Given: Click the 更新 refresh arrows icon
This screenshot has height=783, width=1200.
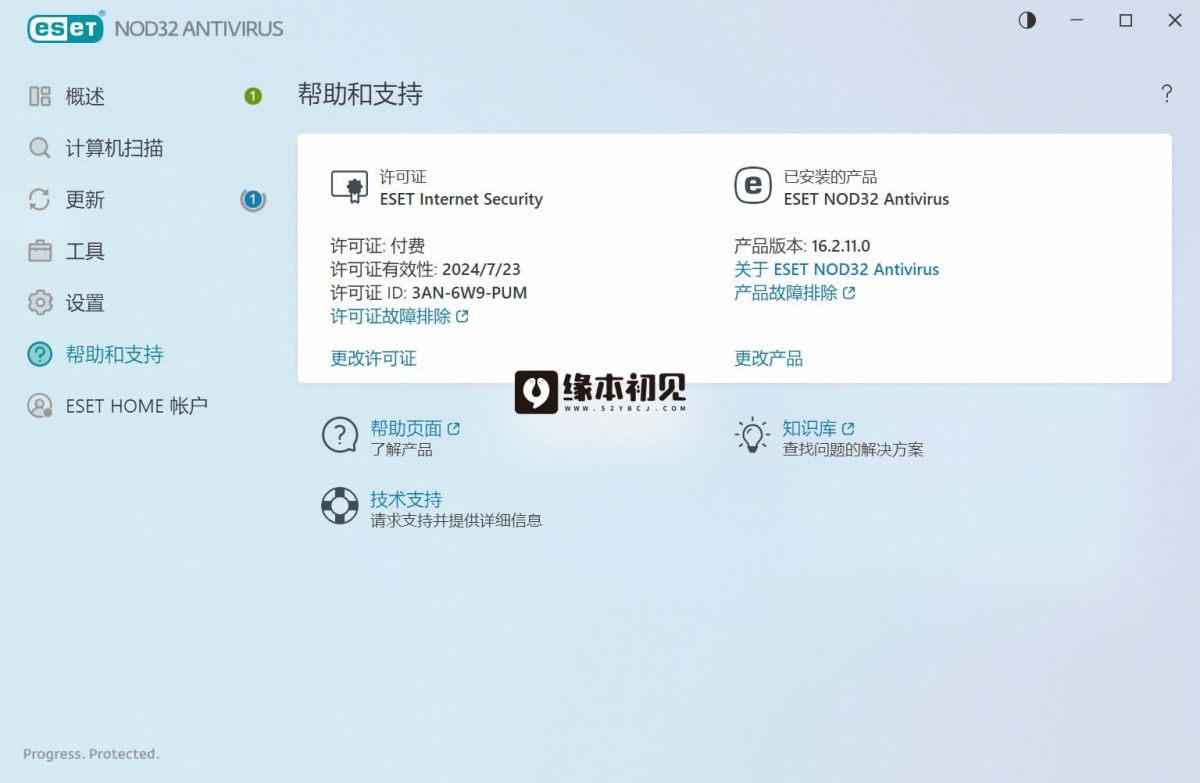Looking at the screenshot, I should (x=40, y=199).
